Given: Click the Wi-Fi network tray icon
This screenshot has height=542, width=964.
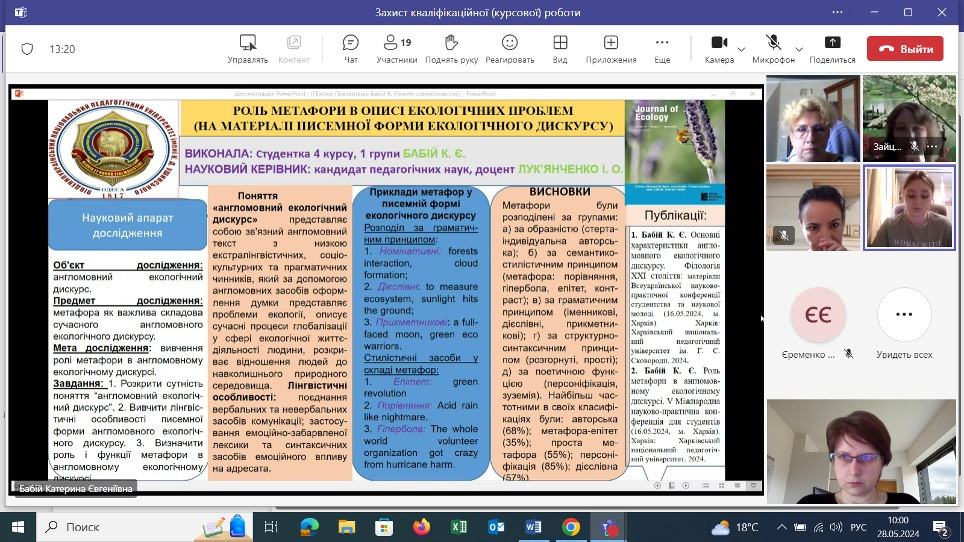Looking at the screenshot, I should pyautogui.click(x=818, y=527).
